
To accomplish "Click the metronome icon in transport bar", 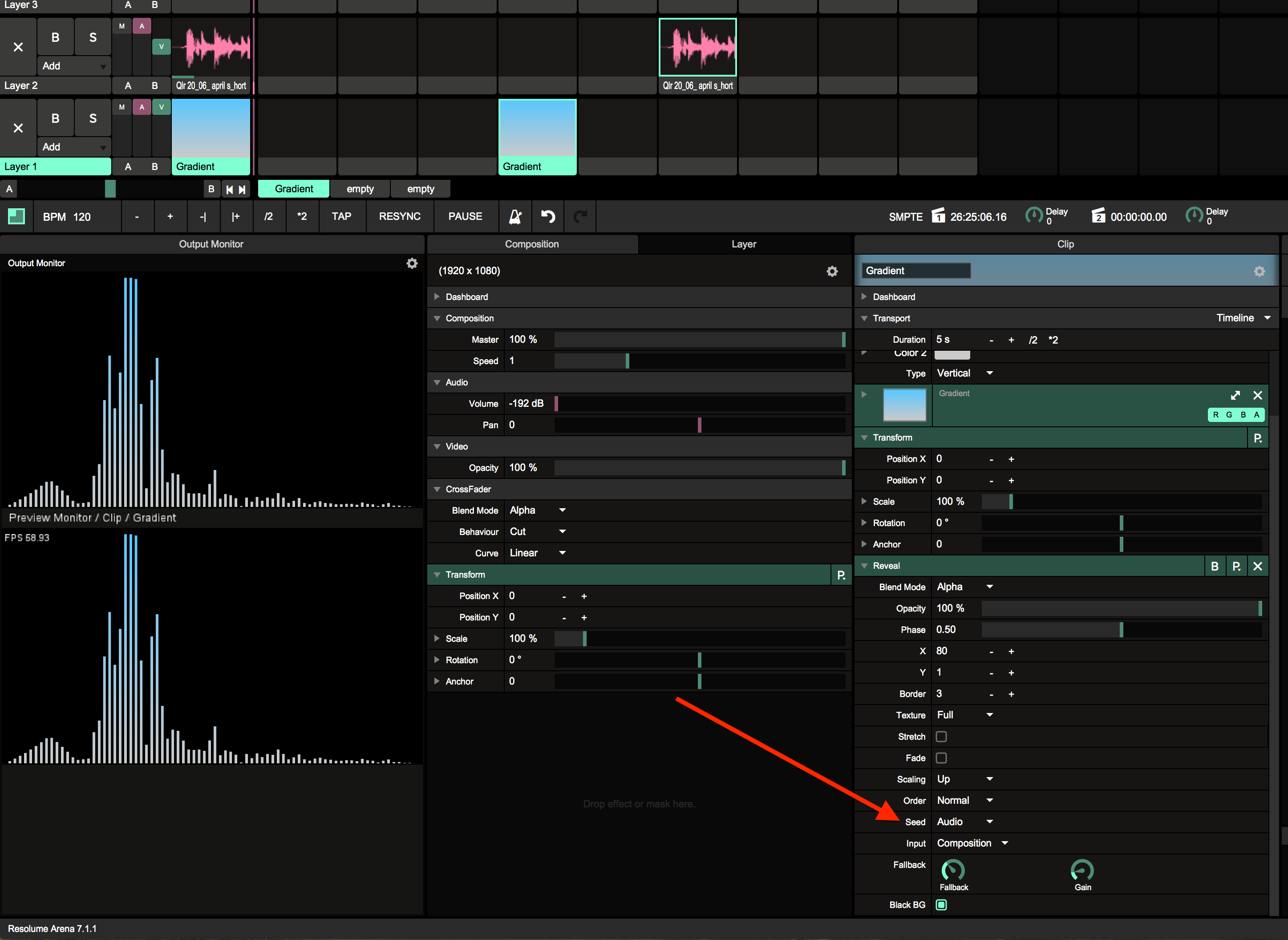I will [x=515, y=217].
